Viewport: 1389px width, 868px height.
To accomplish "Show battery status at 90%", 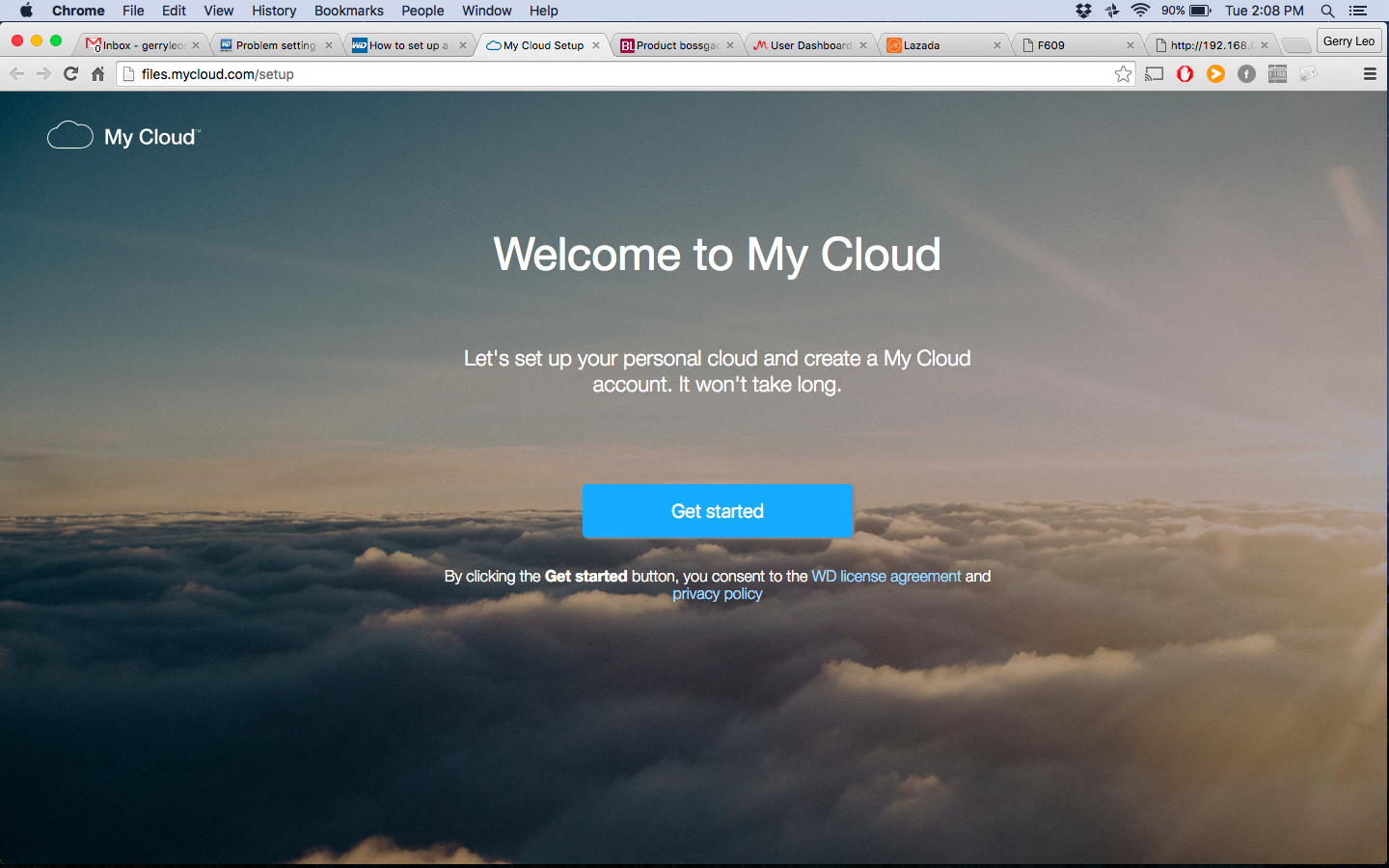I will click(1186, 11).
